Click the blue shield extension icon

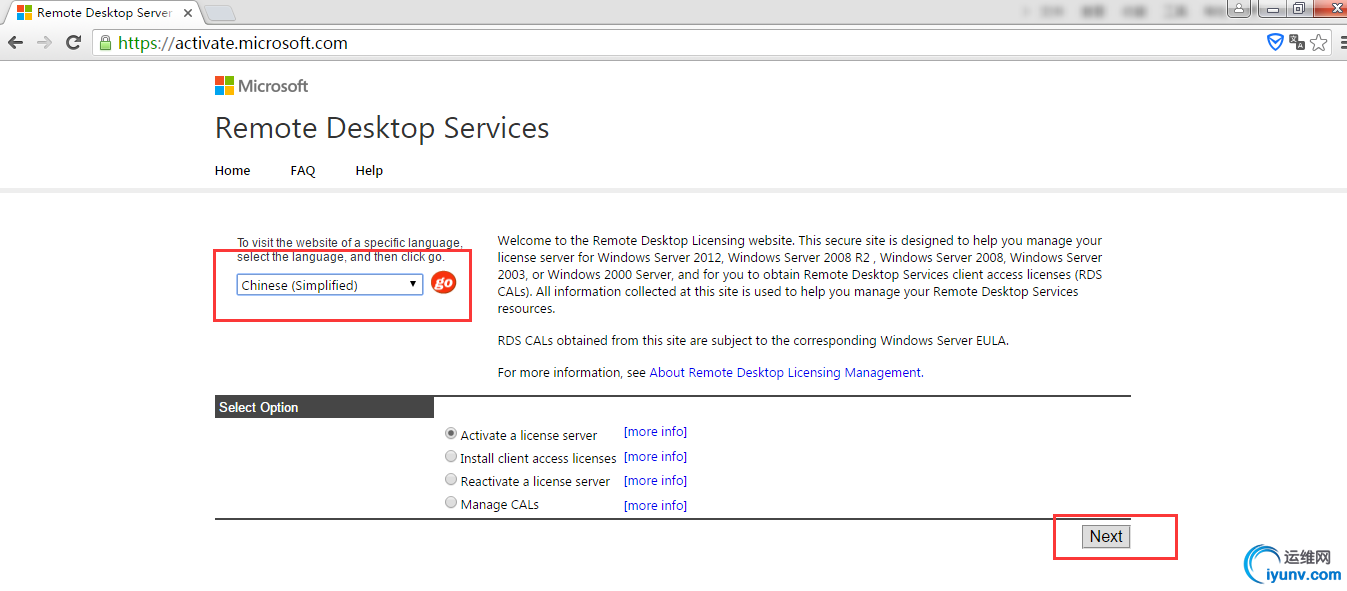click(x=1275, y=42)
